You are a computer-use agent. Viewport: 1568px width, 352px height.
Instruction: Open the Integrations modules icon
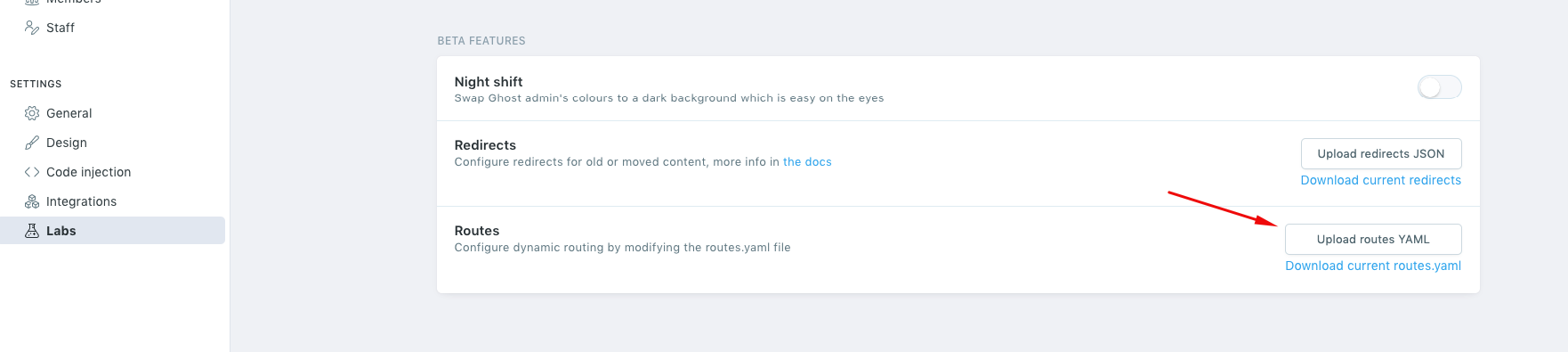click(32, 201)
